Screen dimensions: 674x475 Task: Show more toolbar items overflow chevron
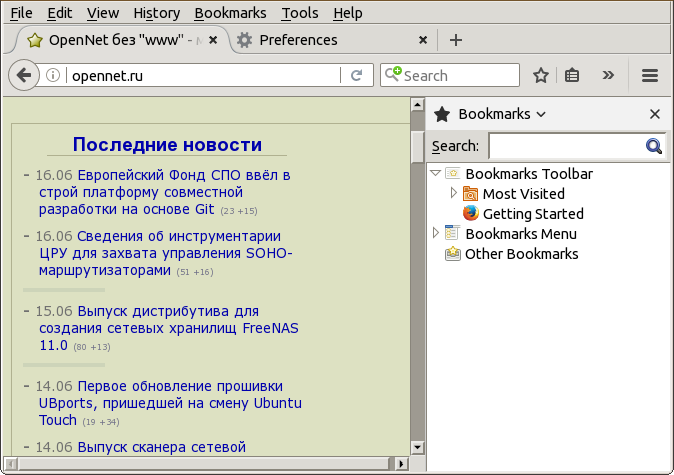pyautogui.click(x=607, y=76)
